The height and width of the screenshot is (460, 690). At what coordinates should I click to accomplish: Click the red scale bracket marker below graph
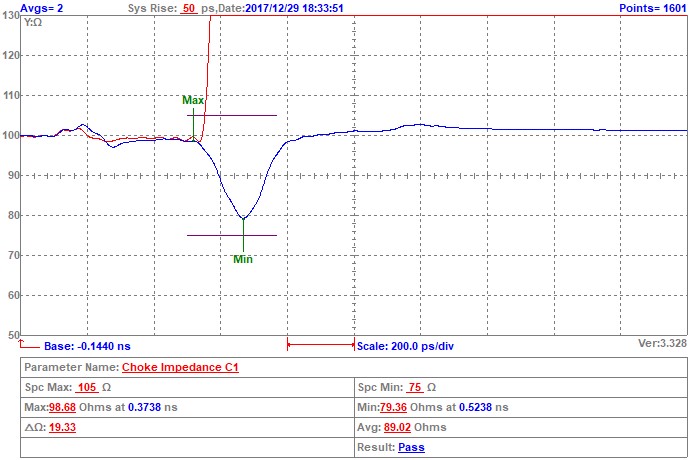320,345
